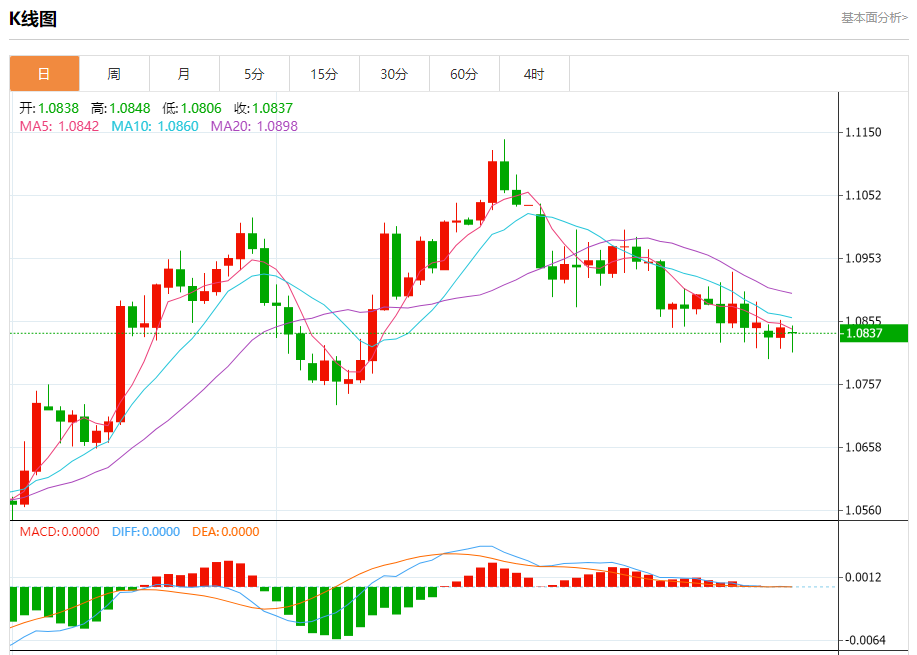Click the MA20 indicator label
The width and height of the screenshot is (917, 655).
[253, 126]
